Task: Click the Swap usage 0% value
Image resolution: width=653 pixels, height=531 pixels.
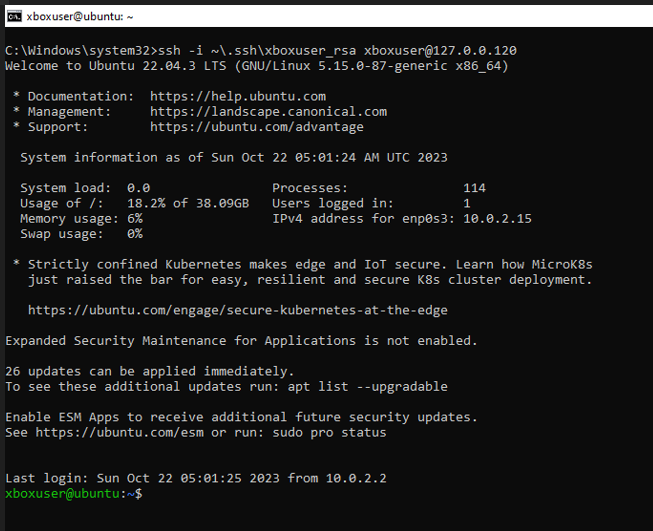Action: [135, 234]
